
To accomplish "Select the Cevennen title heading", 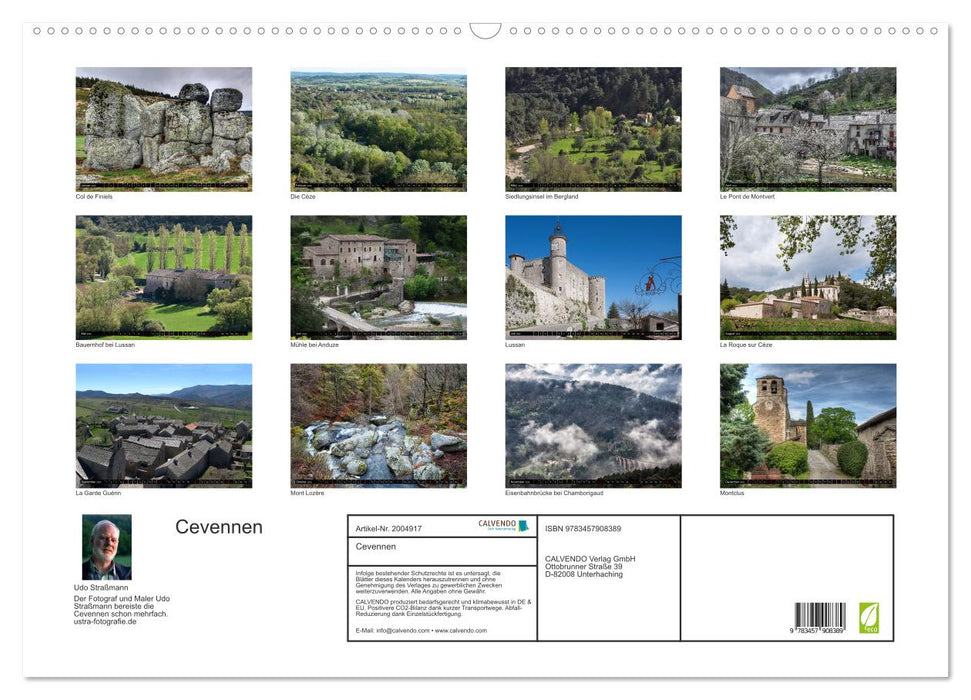I will (x=219, y=526).
